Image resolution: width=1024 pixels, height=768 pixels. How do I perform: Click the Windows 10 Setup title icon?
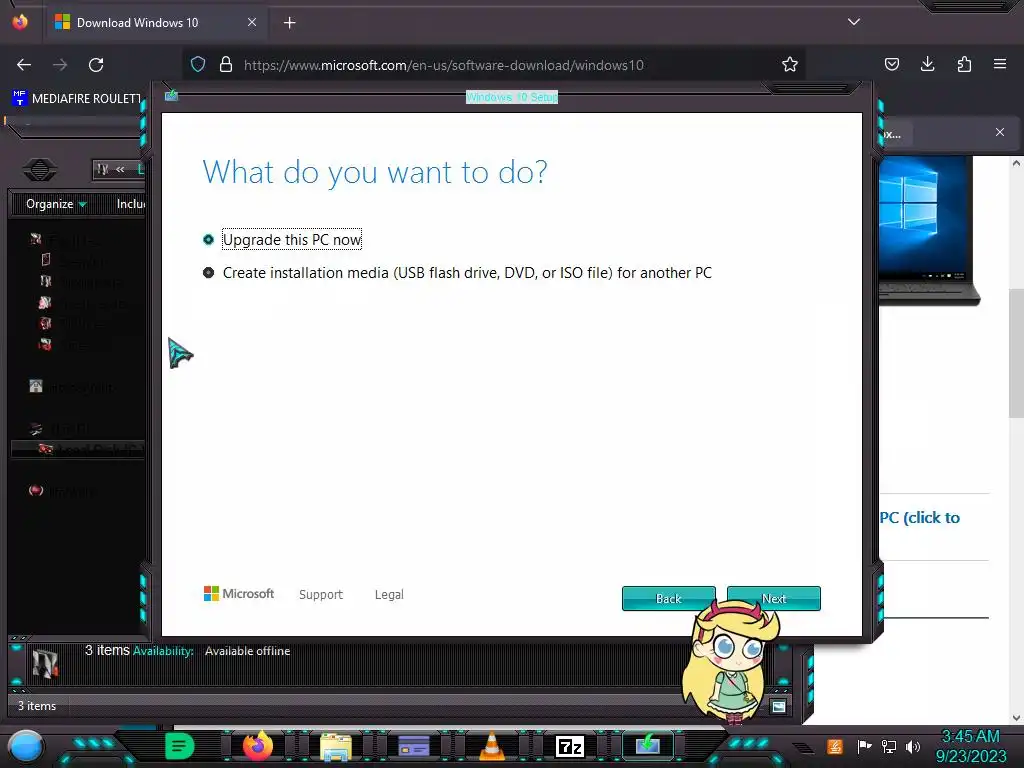pyautogui.click(x=172, y=96)
